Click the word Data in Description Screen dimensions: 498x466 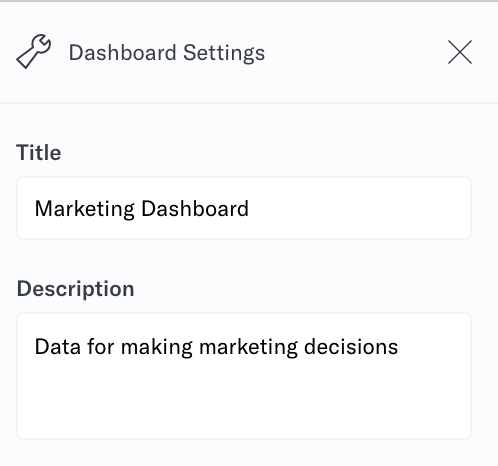pos(58,347)
